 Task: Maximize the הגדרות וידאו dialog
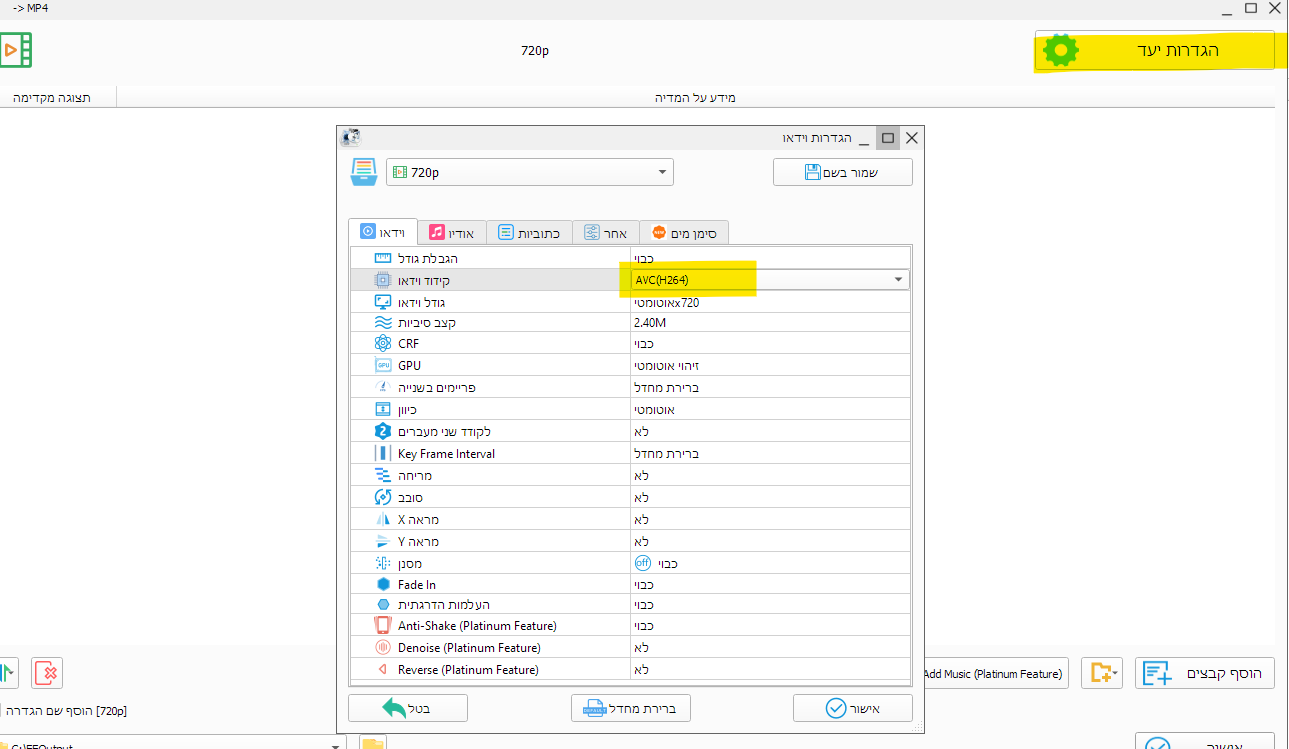click(887, 138)
